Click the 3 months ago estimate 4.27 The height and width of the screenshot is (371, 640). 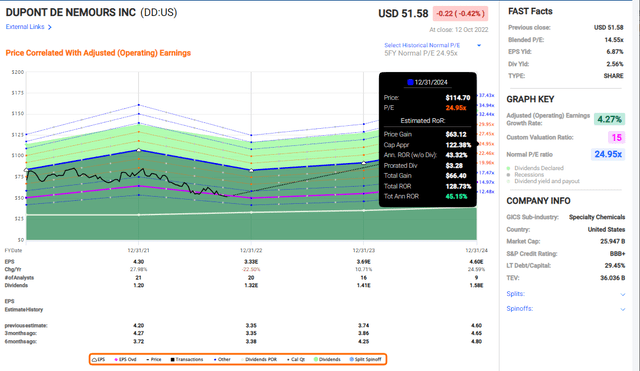[138, 333]
